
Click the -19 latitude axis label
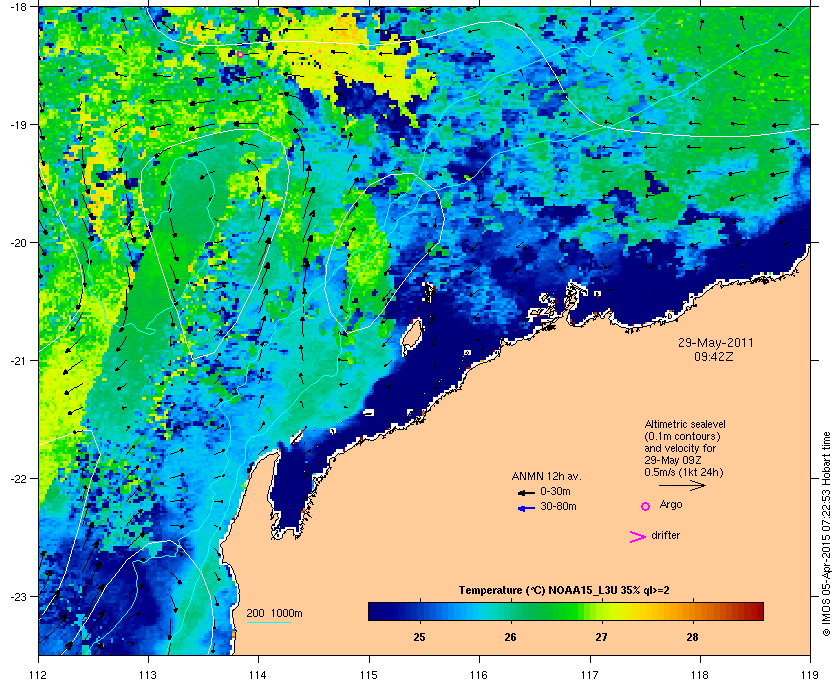[x=20, y=124]
